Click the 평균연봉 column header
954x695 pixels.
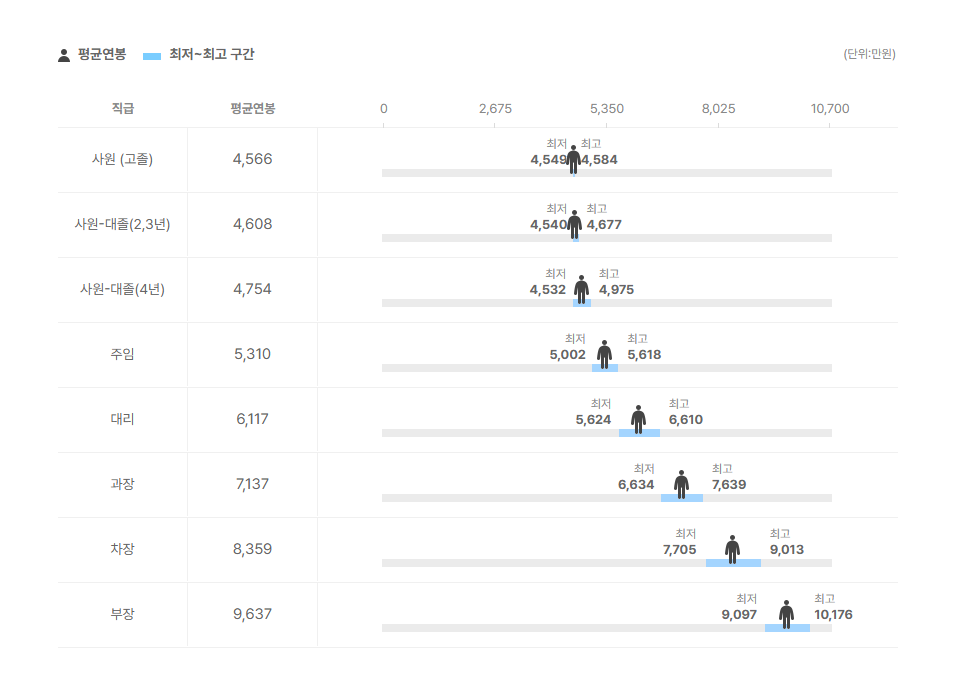(252, 108)
